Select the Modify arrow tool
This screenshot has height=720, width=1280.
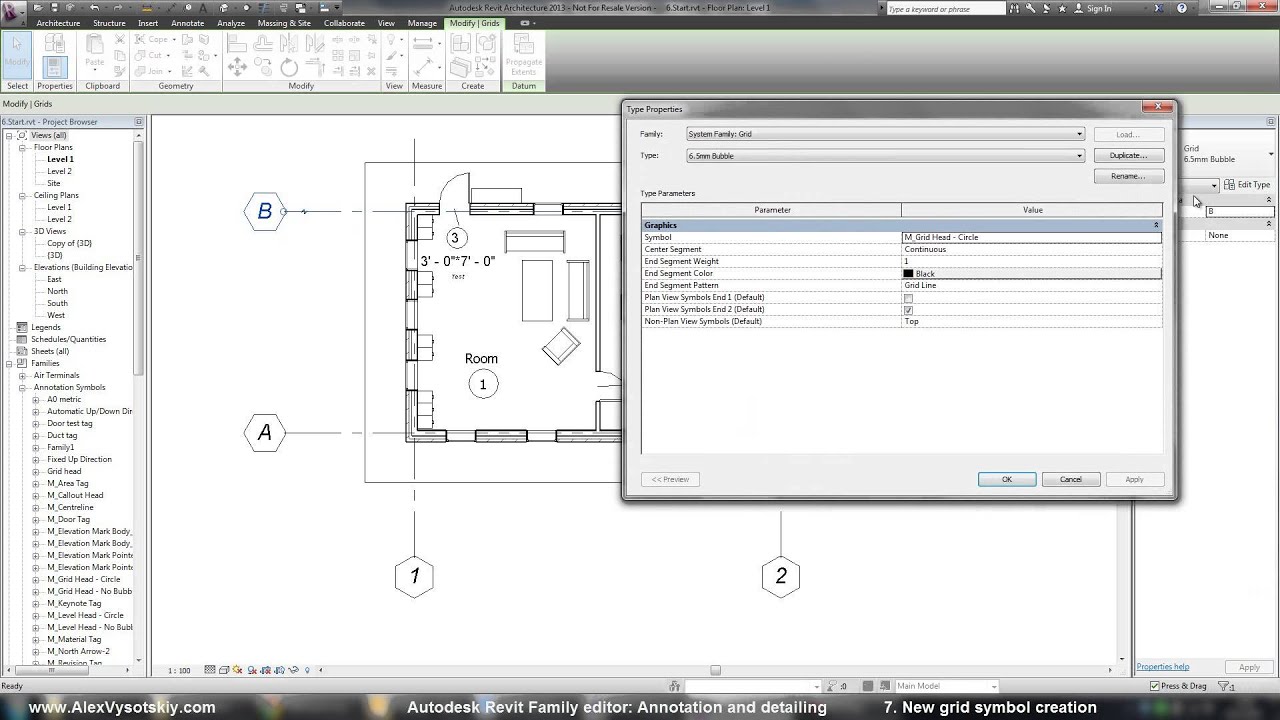click(17, 54)
